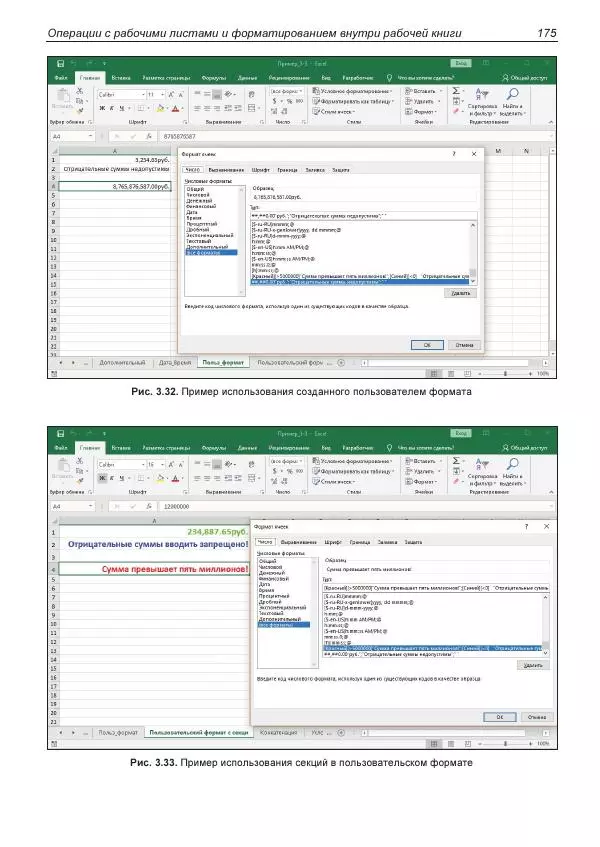600x847 pixels.
Task: Click the Percent style icon in Рис. 3.32
Action: pos(289,101)
